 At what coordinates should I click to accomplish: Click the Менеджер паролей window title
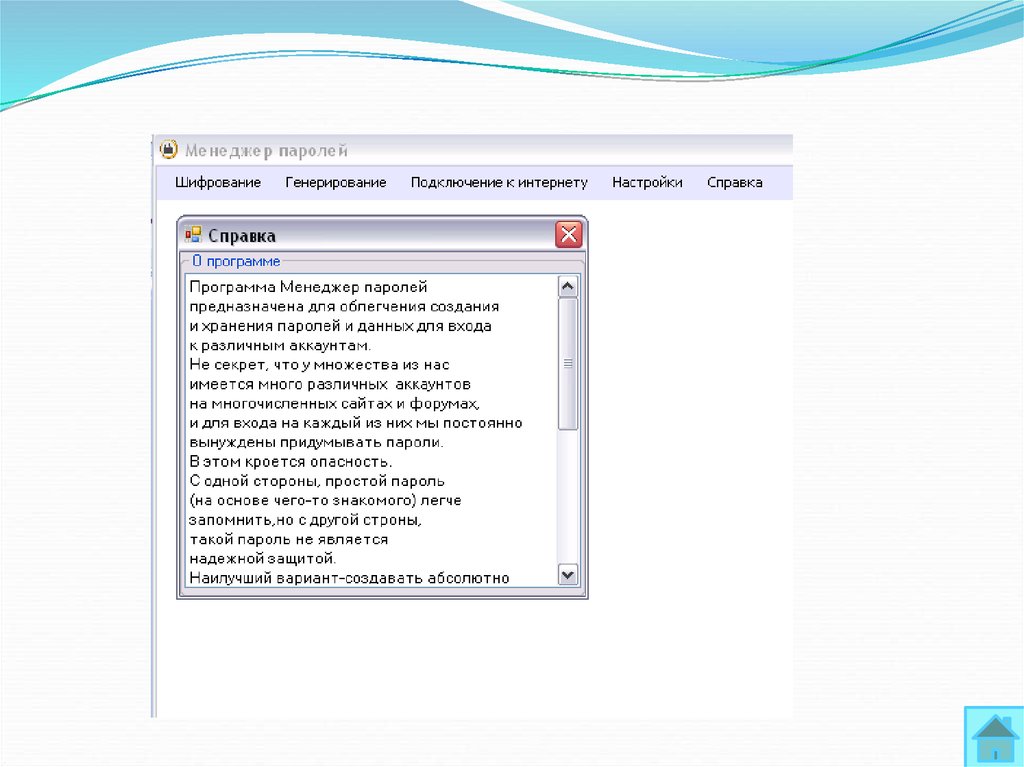click(x=266, y=150)
